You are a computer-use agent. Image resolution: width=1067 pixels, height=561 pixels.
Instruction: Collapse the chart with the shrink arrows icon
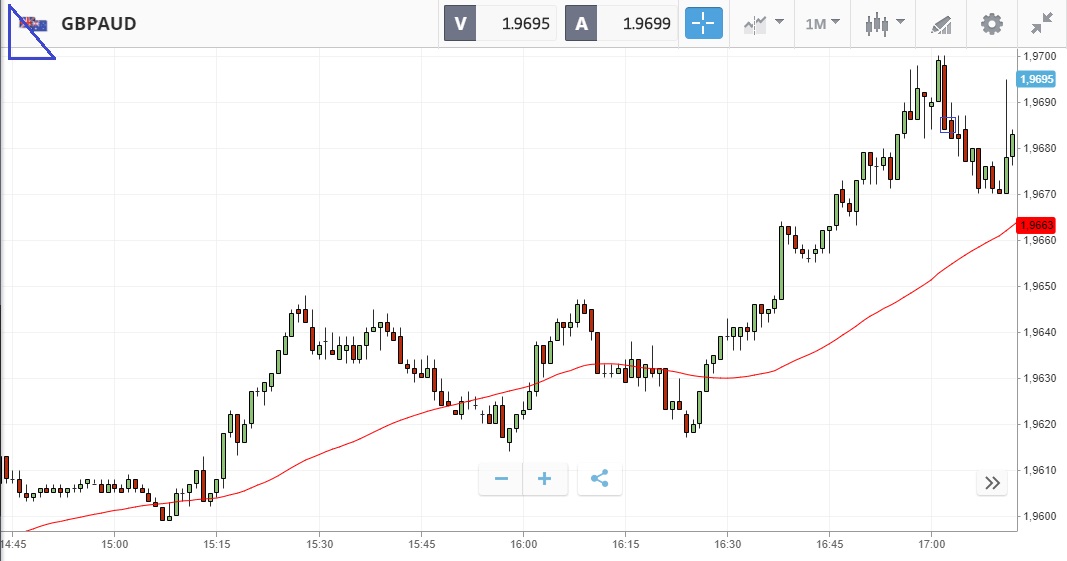pyautogui.click(x=1041, y=23)
